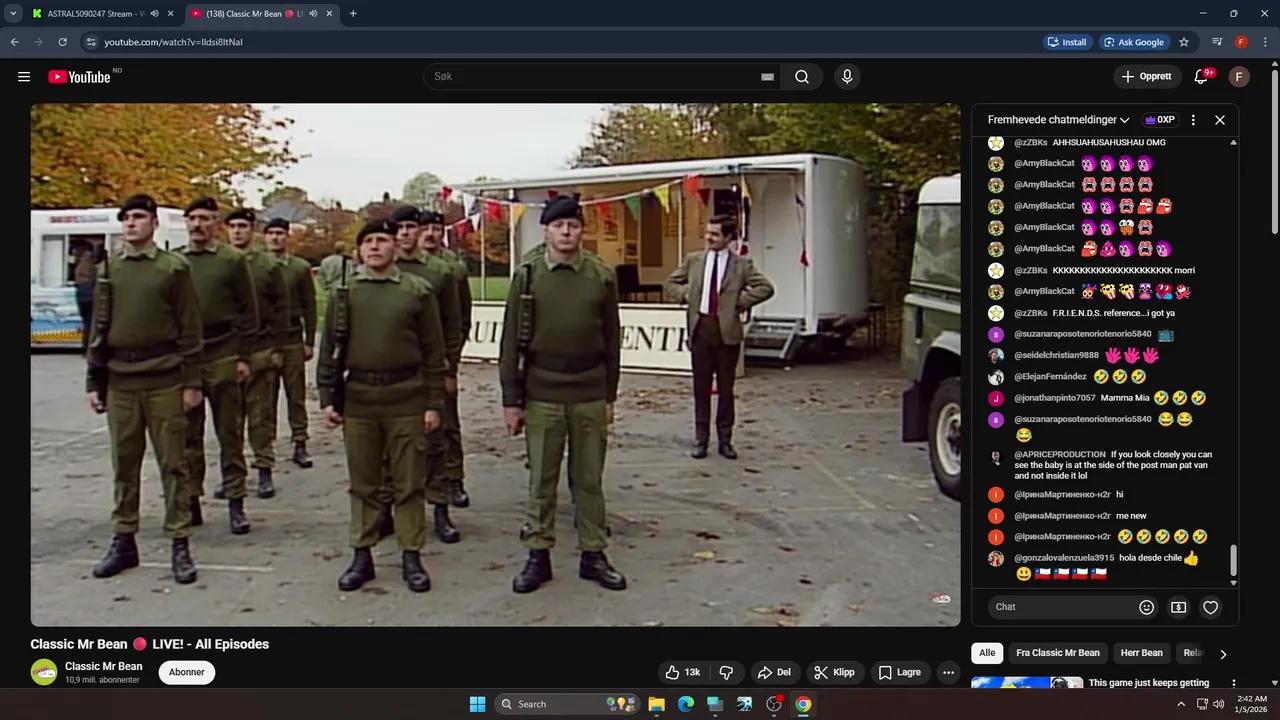Open the YouTube hamburger guide menu
The height and width of the screenshot is (720, 1280).
pos(24,77)
